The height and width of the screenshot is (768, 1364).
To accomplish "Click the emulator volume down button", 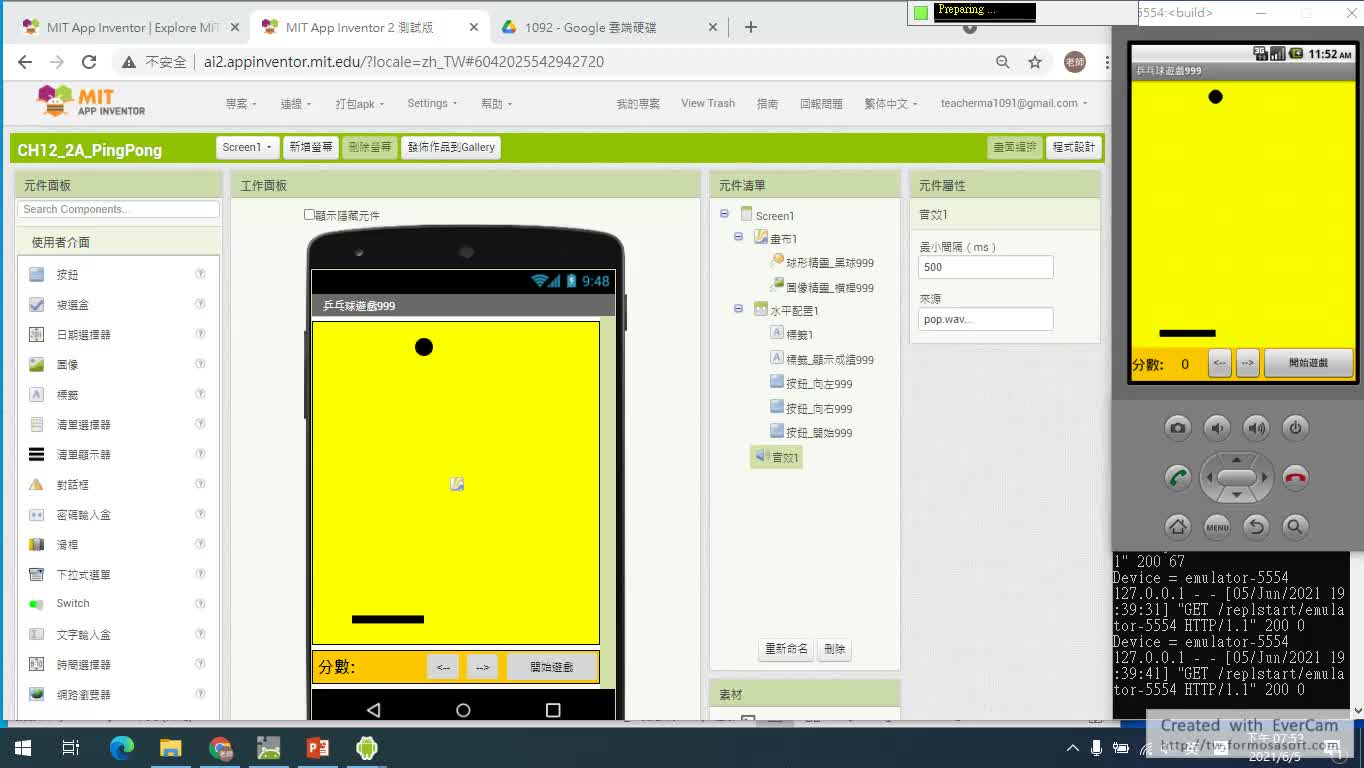I will (1217, 428).
